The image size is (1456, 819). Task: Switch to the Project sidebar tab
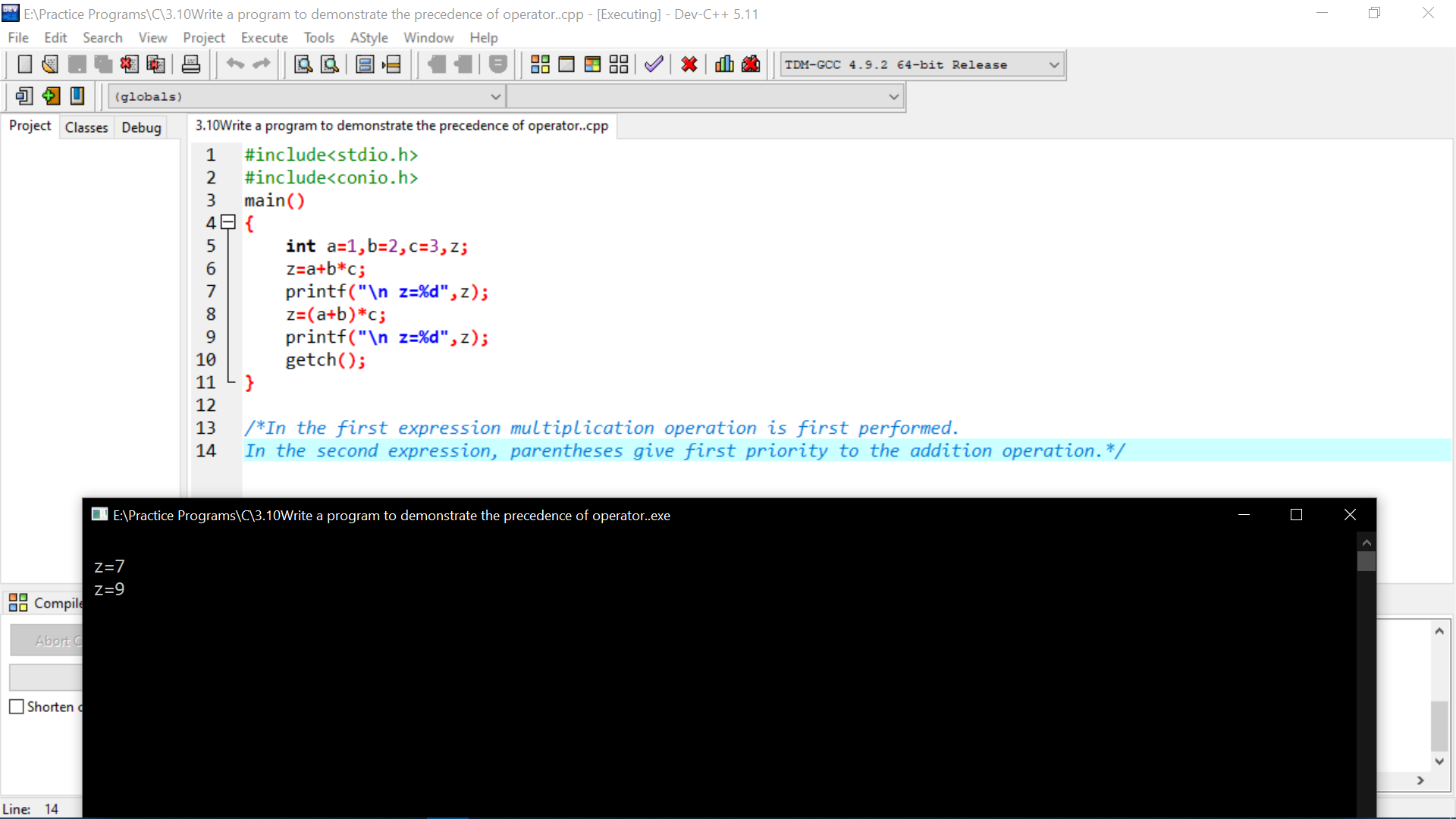pos(30,126)
